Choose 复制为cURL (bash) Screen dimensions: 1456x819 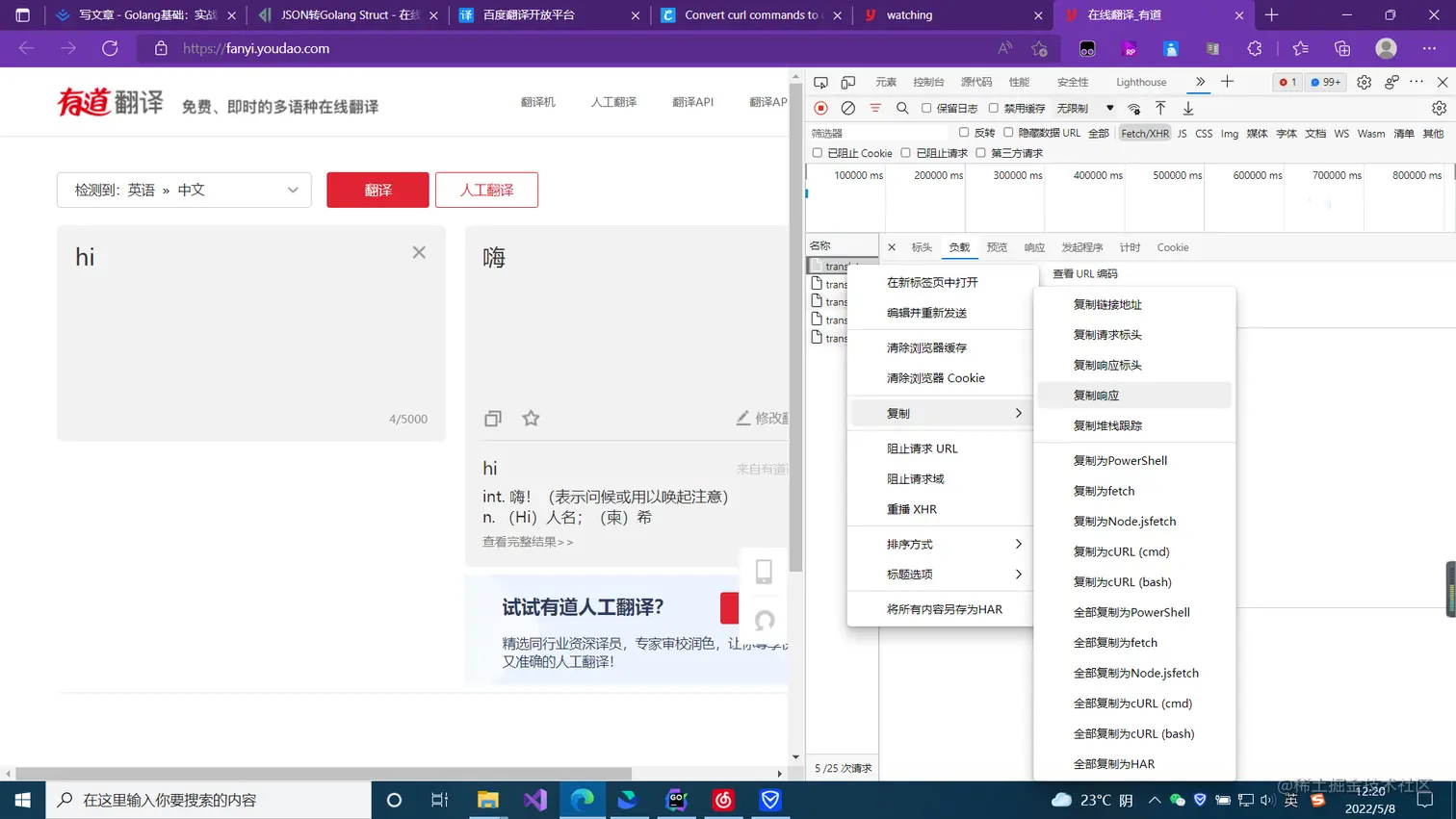[1134, 582]
